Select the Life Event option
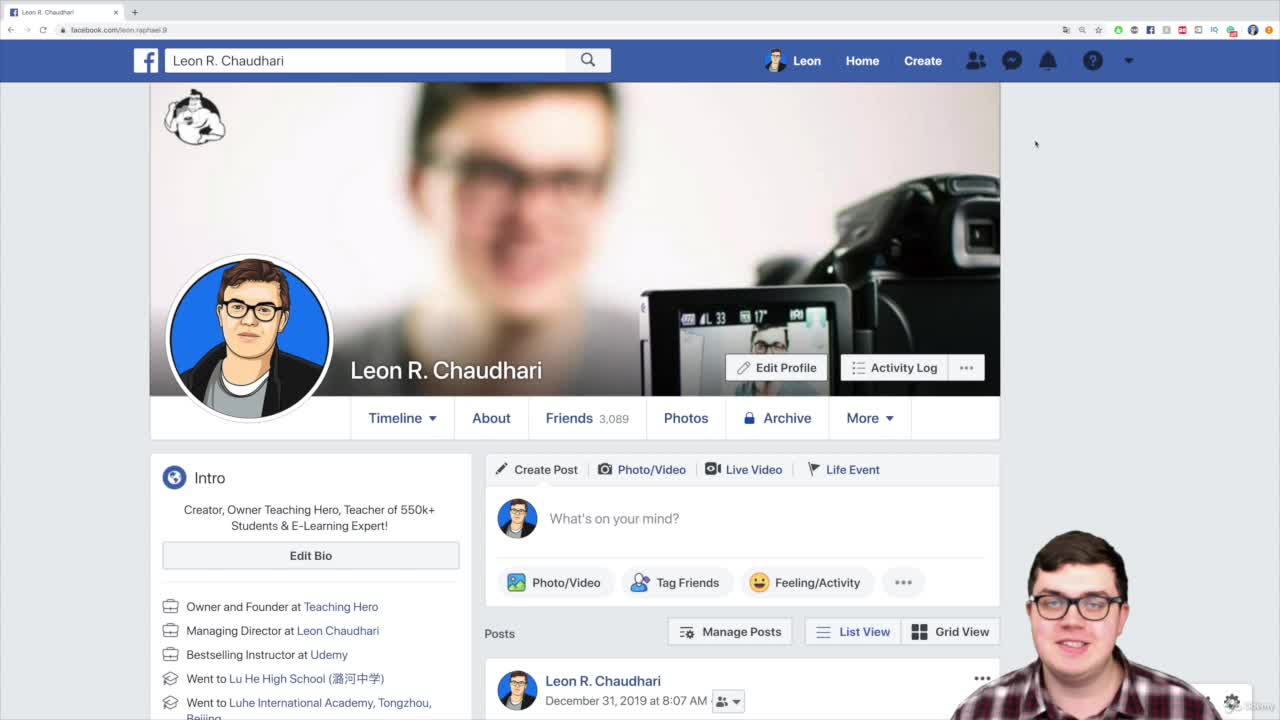Screen dimensions: 1280x720 pos(843,469)
